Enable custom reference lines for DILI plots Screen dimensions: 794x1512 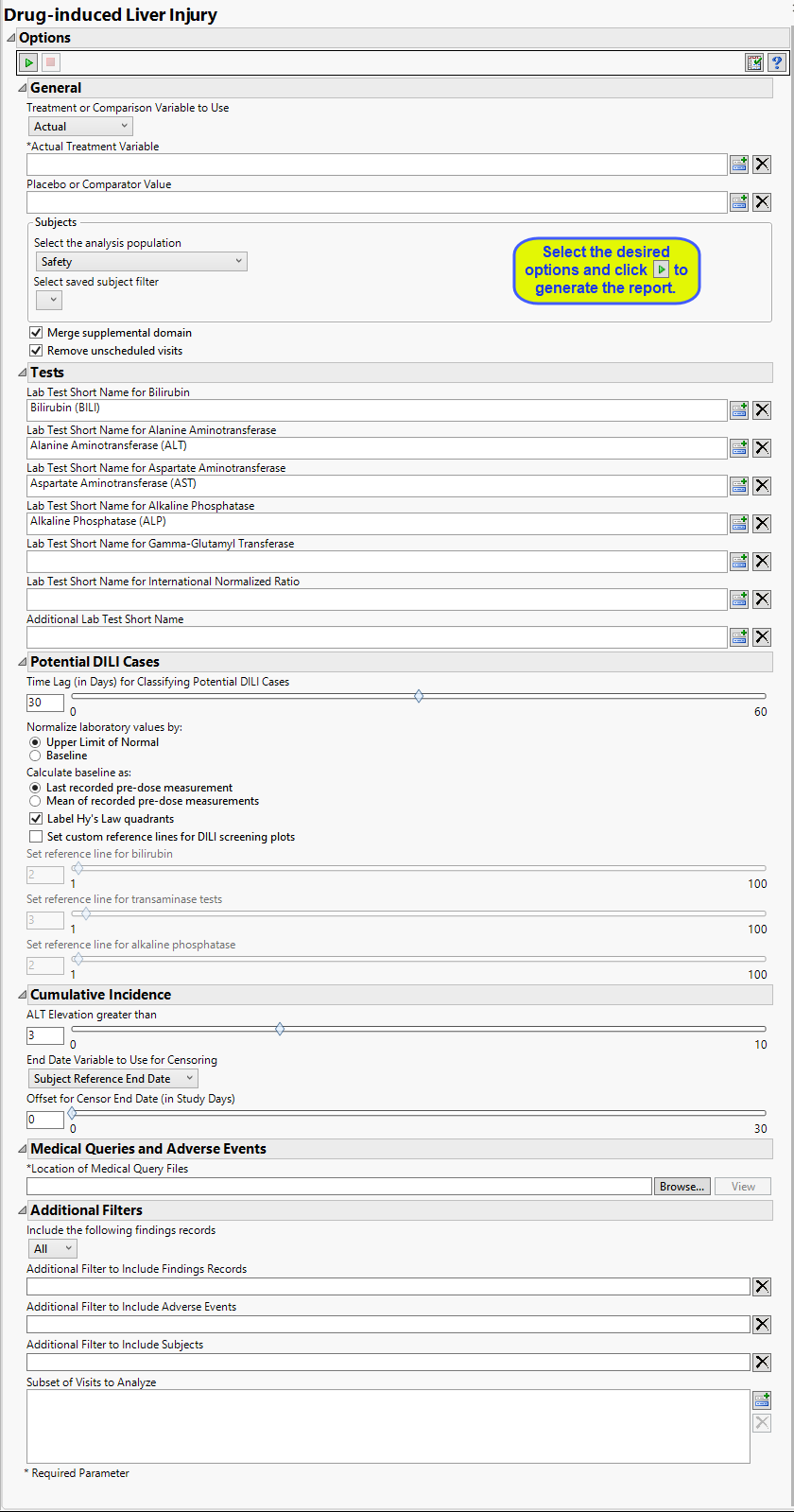36,837
